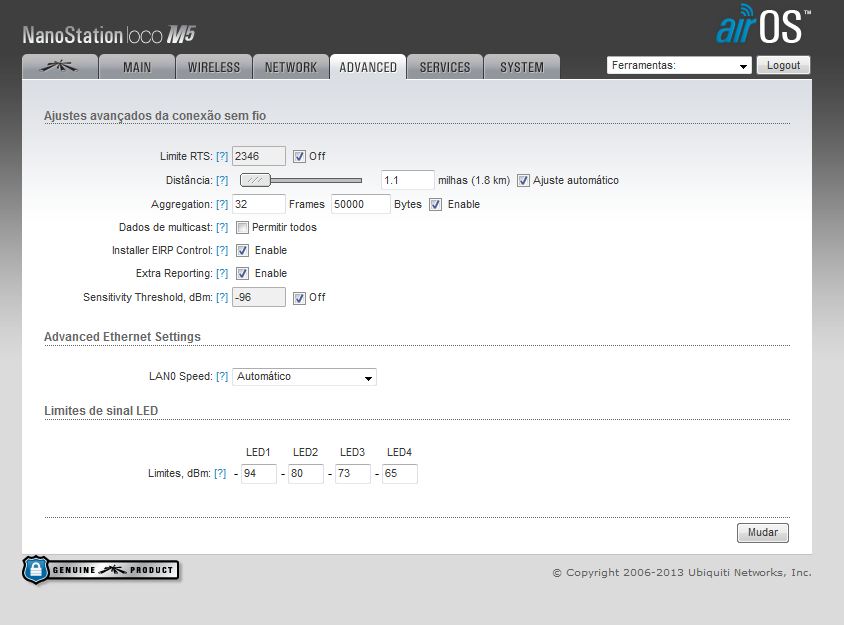This screenshot has width=844, height=625.
Task: Click the Ubiquiti copyright text
Action: point(682,573)
